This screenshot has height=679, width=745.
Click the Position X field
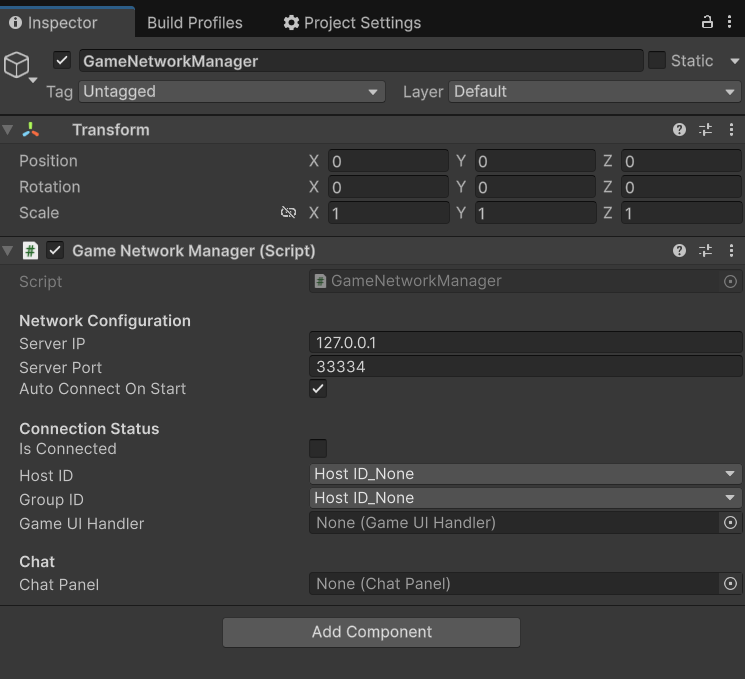388,161
